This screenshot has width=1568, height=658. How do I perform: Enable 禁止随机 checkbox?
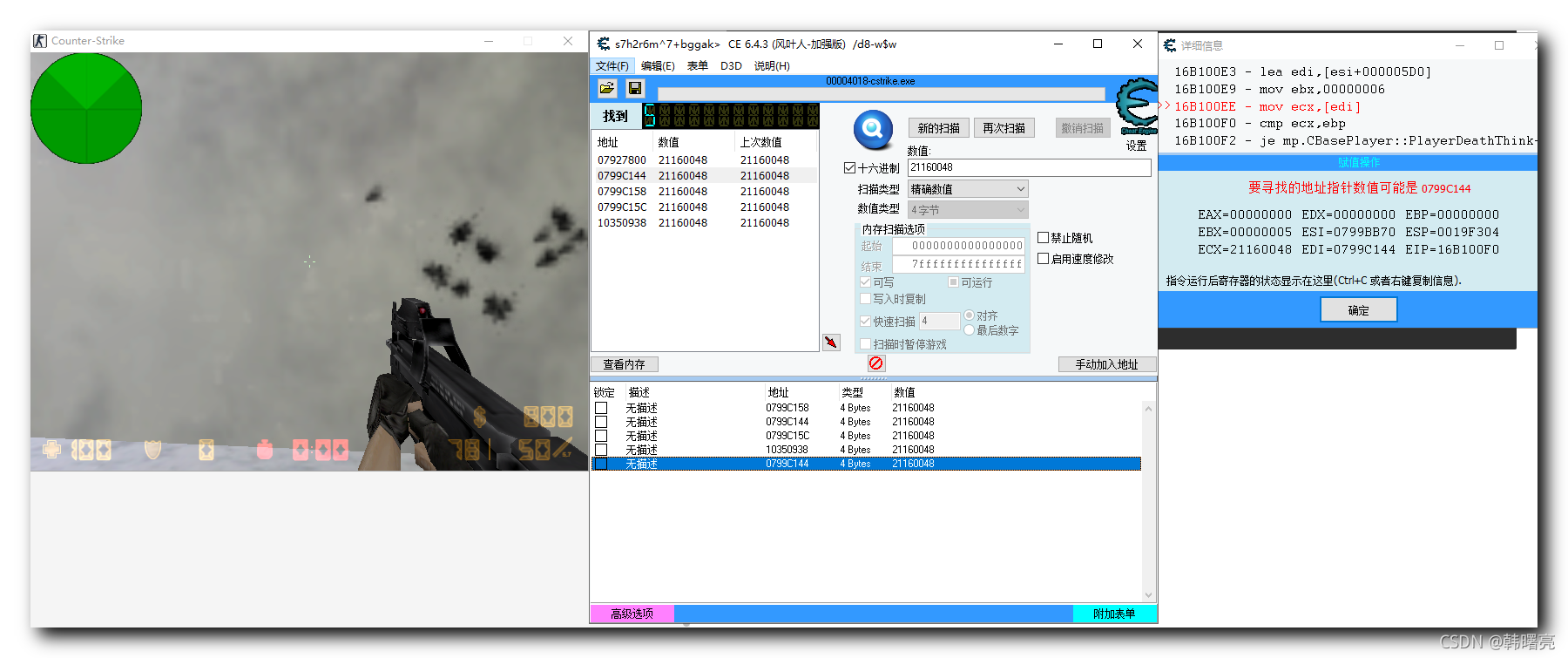click(1043, 237)
